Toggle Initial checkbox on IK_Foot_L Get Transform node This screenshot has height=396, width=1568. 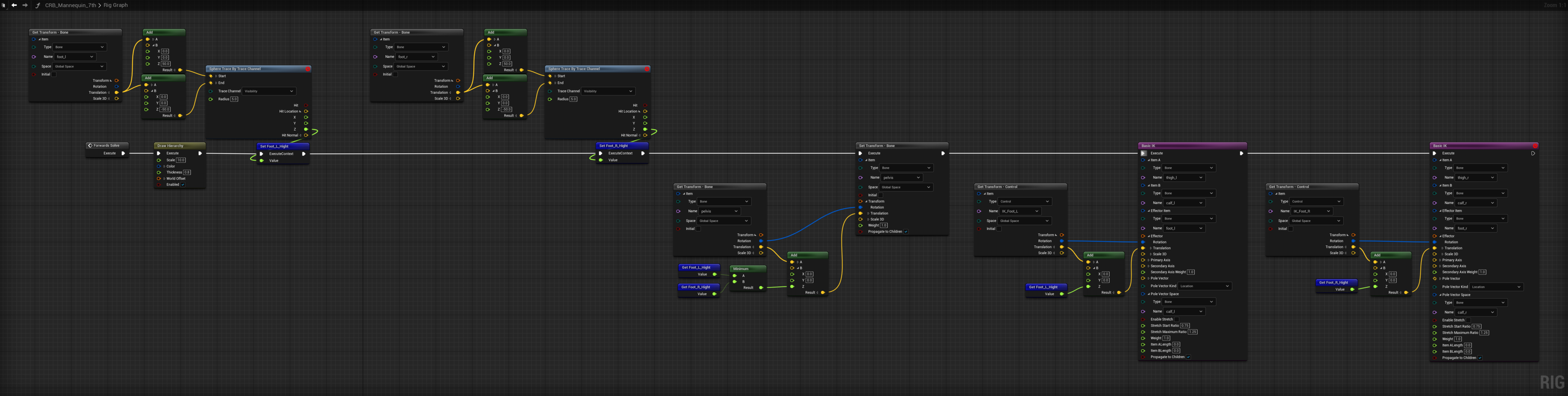point(1000,229)
